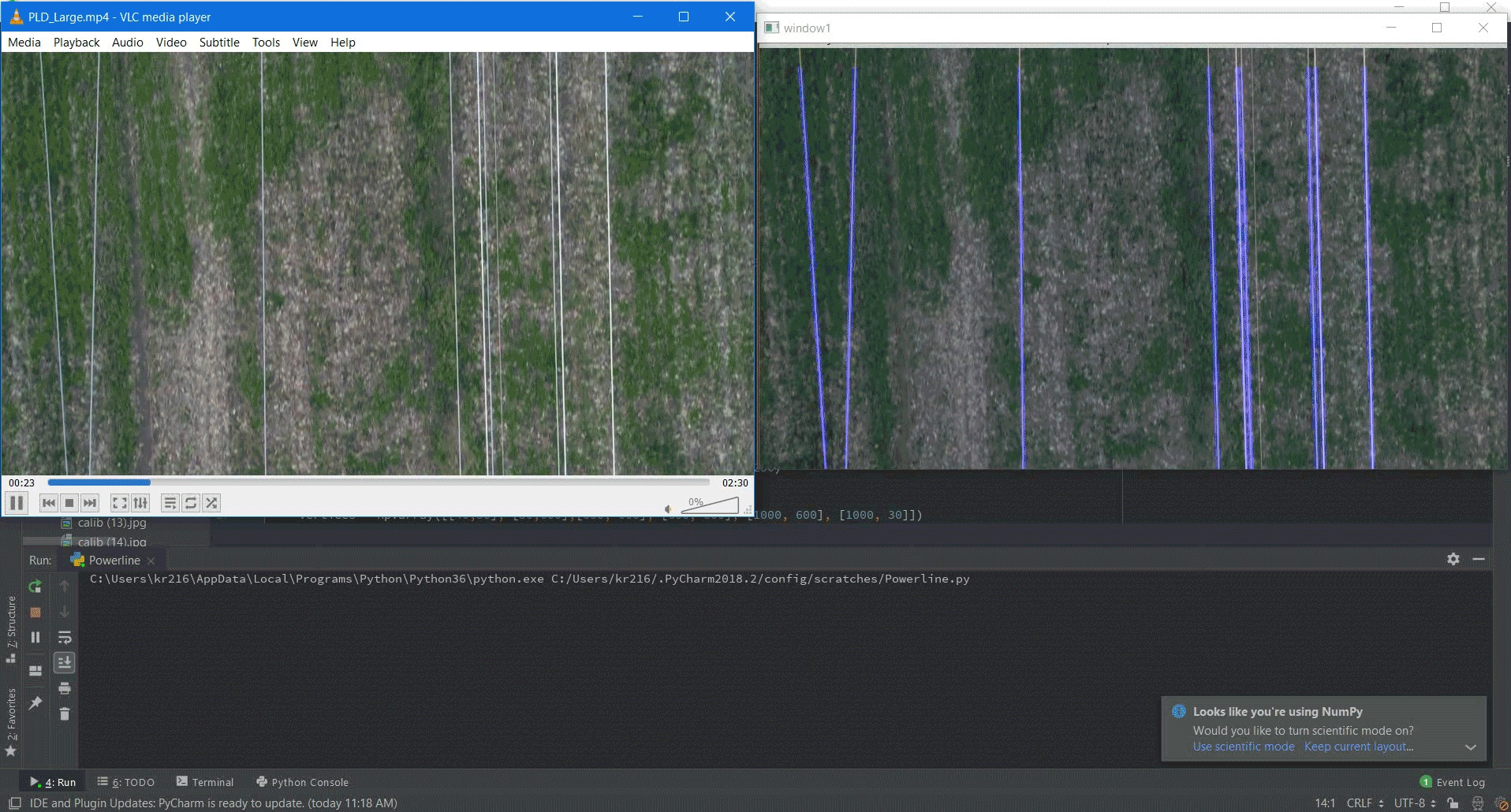Stop the running Powerline process
This screenshot has width=1511, height=812.
point(35,612)
